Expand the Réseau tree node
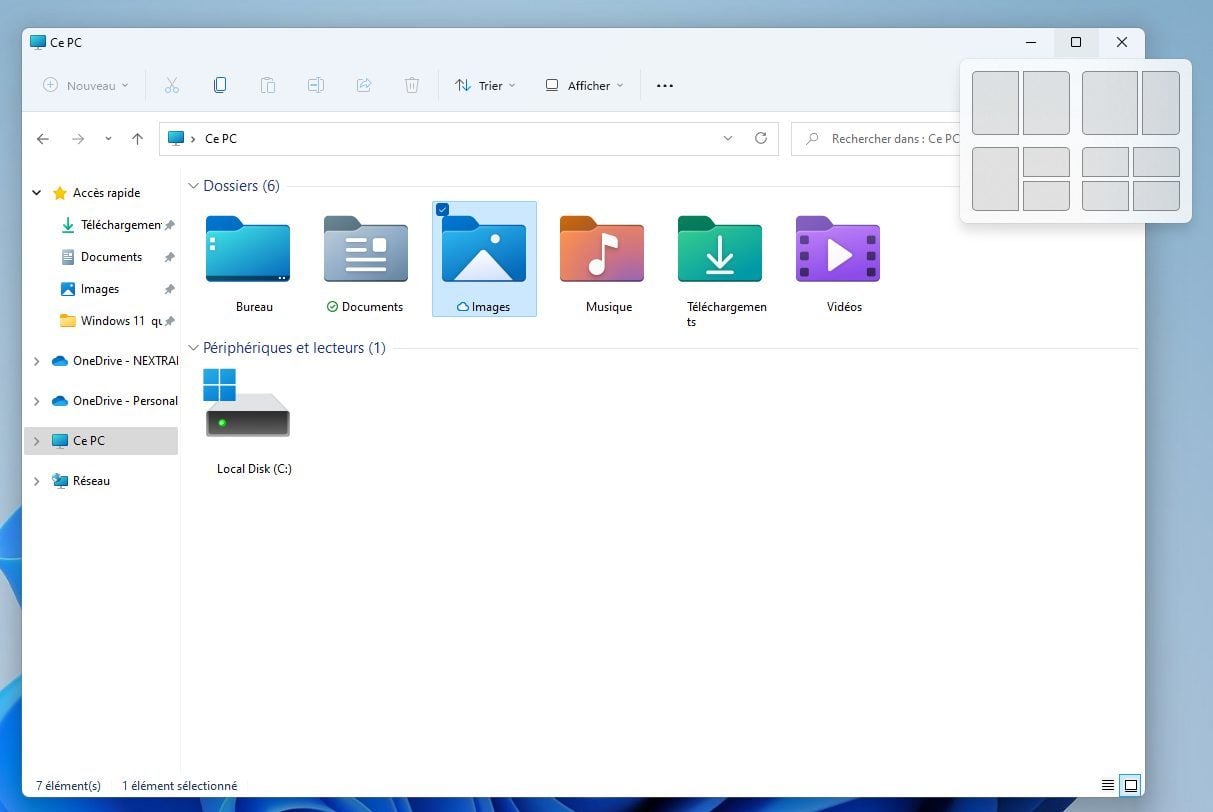The width and height of the screenshot is (1213, 812). 37,481
